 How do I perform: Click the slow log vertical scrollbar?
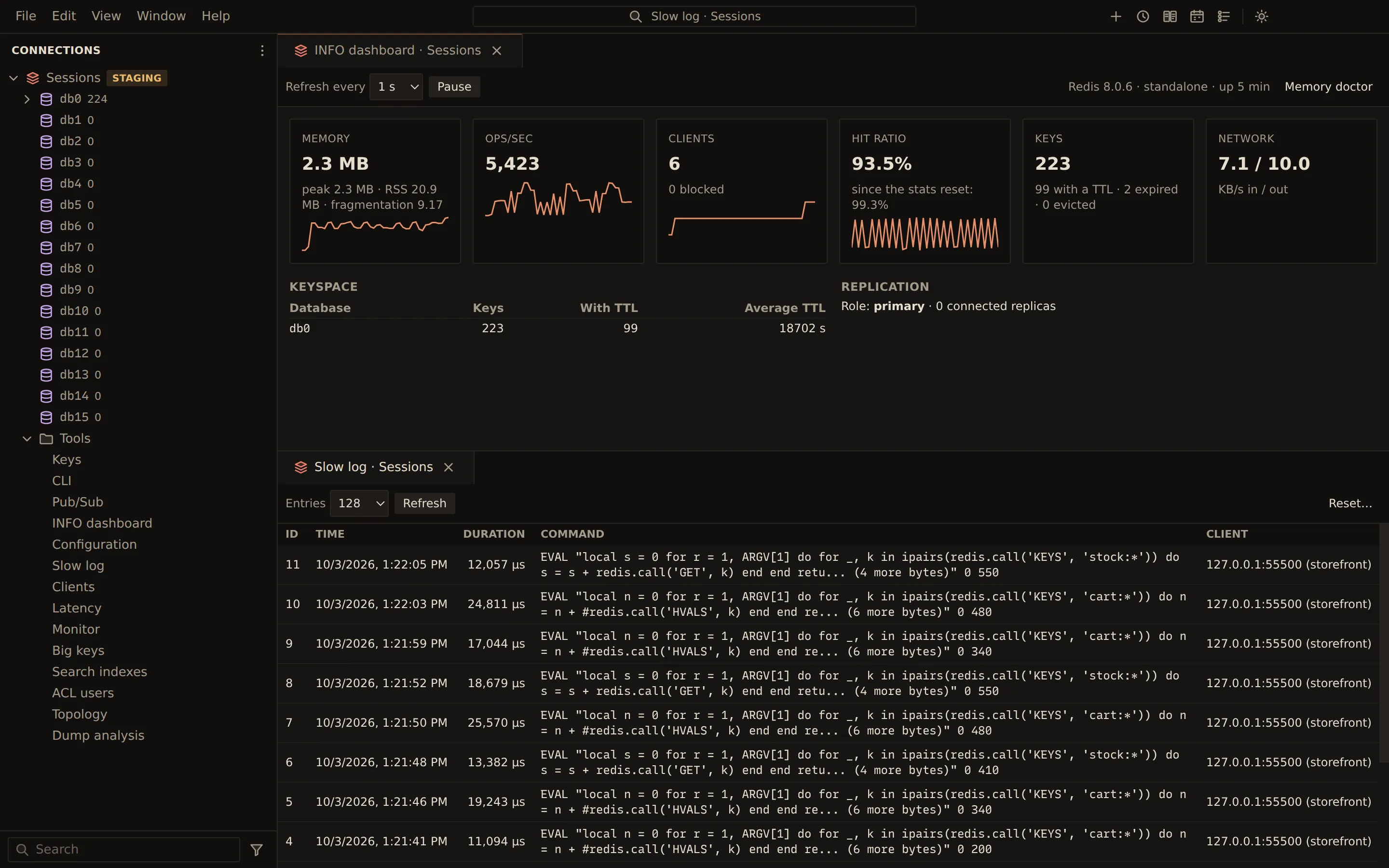point(1384,643)
